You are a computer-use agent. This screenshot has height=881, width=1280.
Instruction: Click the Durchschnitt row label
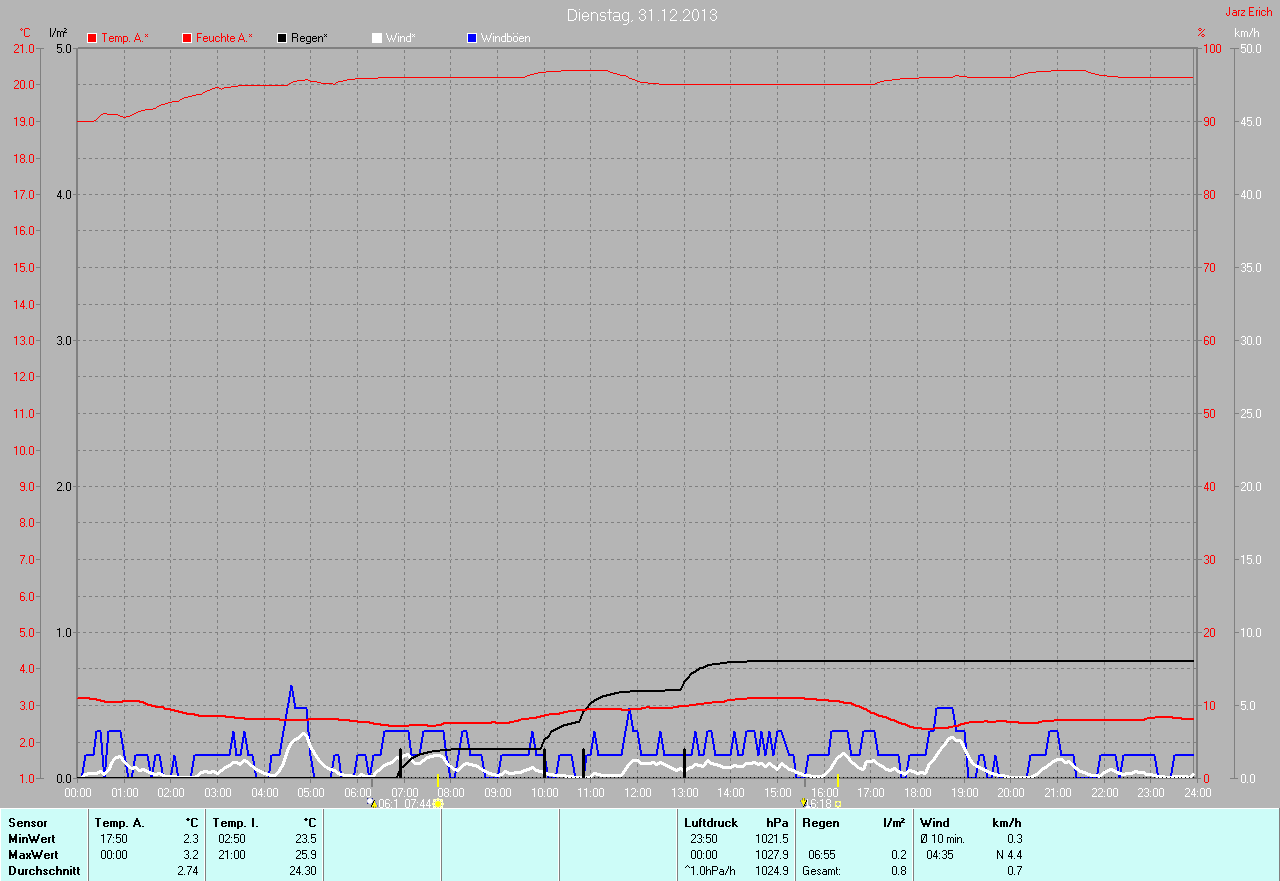pyautogui.click(x=44, y=871)
